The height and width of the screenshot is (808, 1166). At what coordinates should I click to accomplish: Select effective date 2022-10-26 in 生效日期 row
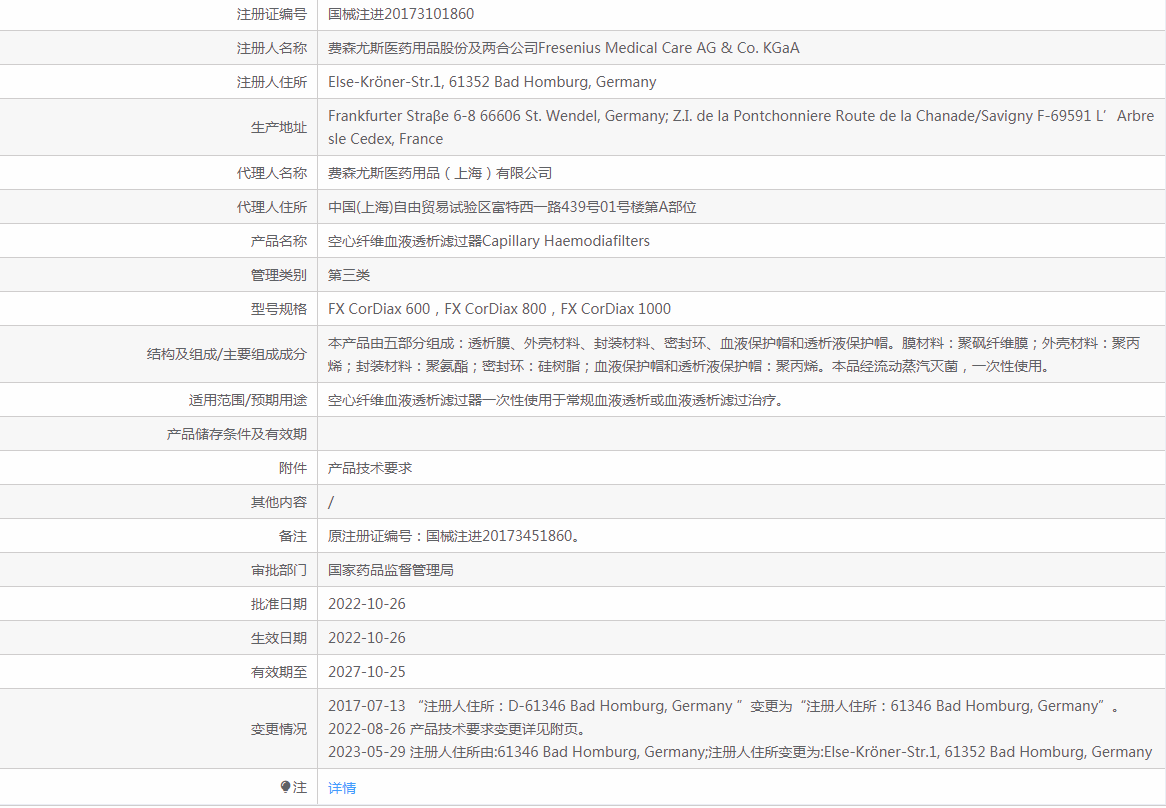click(x=367, y=639)
